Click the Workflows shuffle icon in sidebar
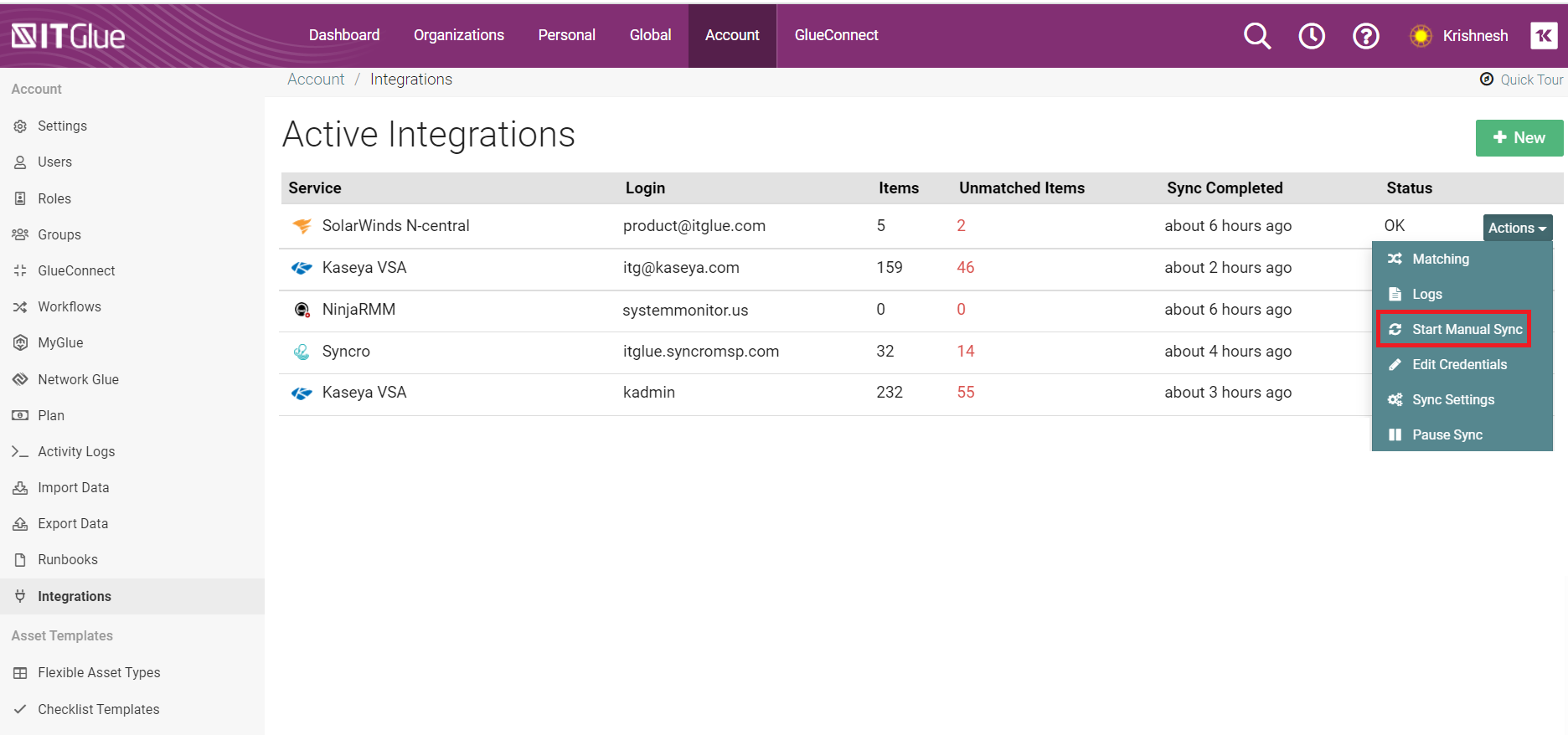Viewport: 1568px width, 735px height. pos(20,307)
